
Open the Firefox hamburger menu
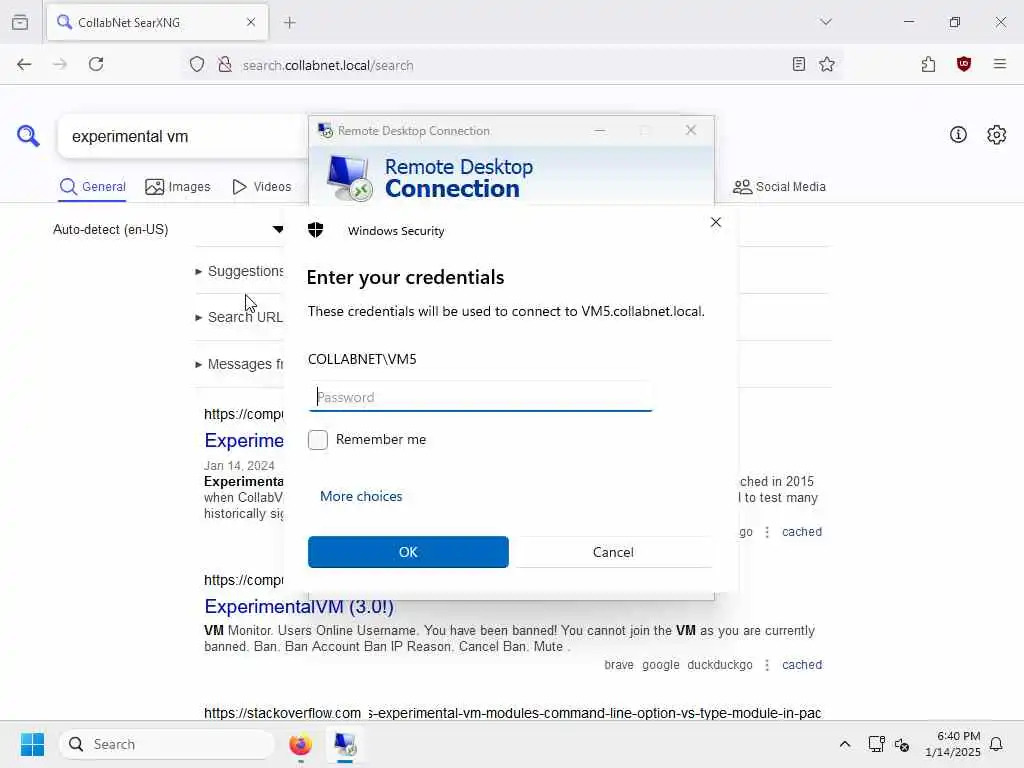(999, 64)
